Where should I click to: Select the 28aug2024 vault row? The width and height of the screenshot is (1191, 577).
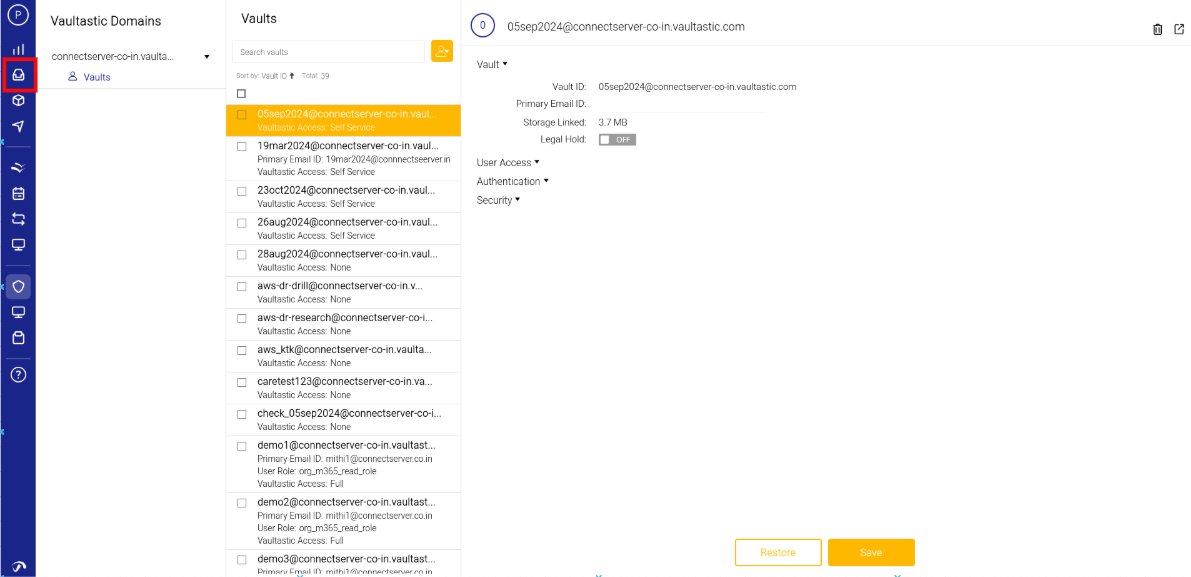coord(343,260)
